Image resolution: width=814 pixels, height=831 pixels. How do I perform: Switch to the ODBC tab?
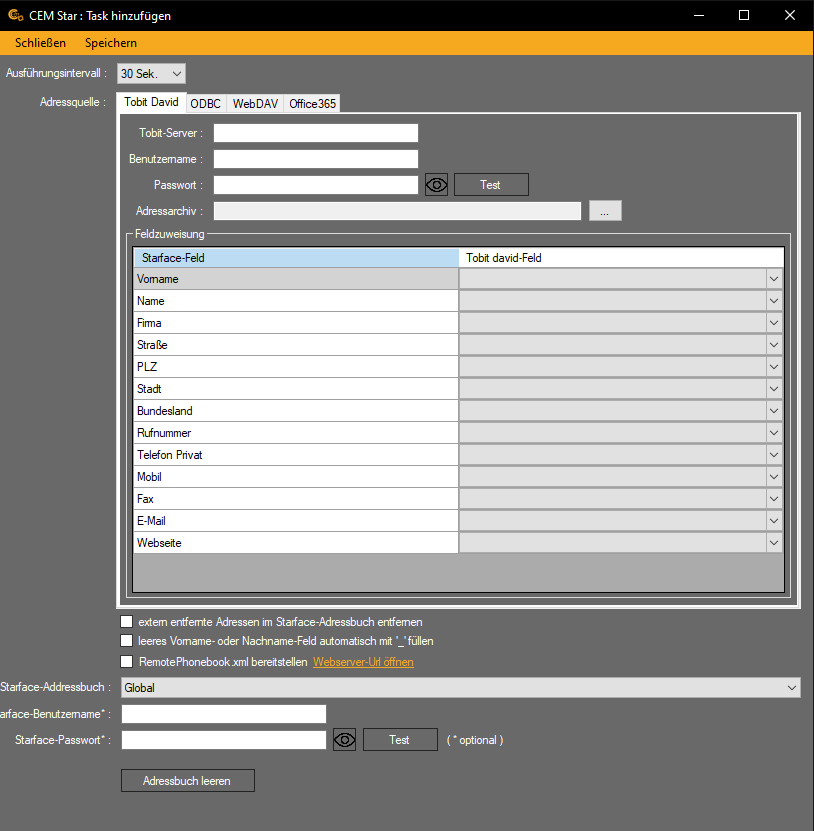pos(206,103)
